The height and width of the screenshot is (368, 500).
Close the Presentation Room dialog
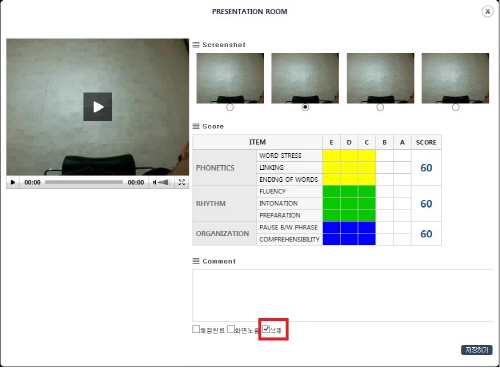click(x=487, y=12)
